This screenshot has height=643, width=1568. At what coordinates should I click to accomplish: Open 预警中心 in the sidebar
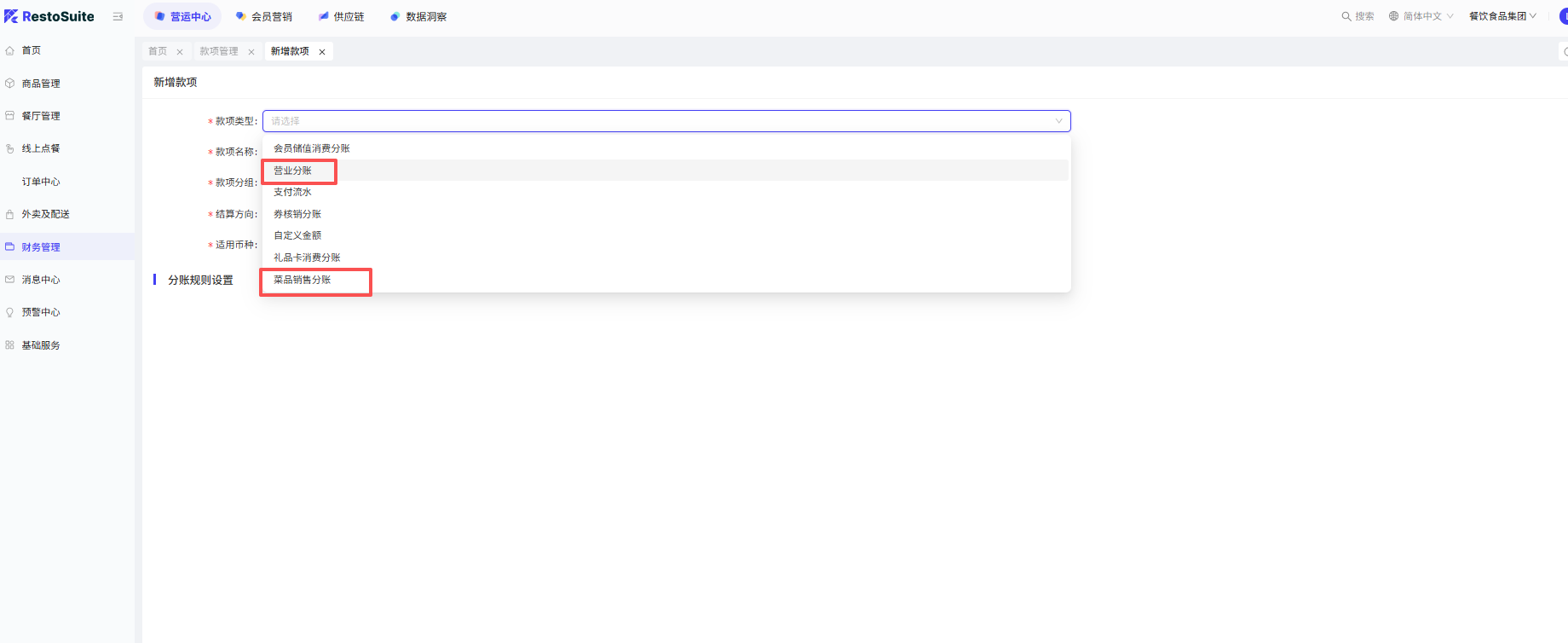pos(41,312)
